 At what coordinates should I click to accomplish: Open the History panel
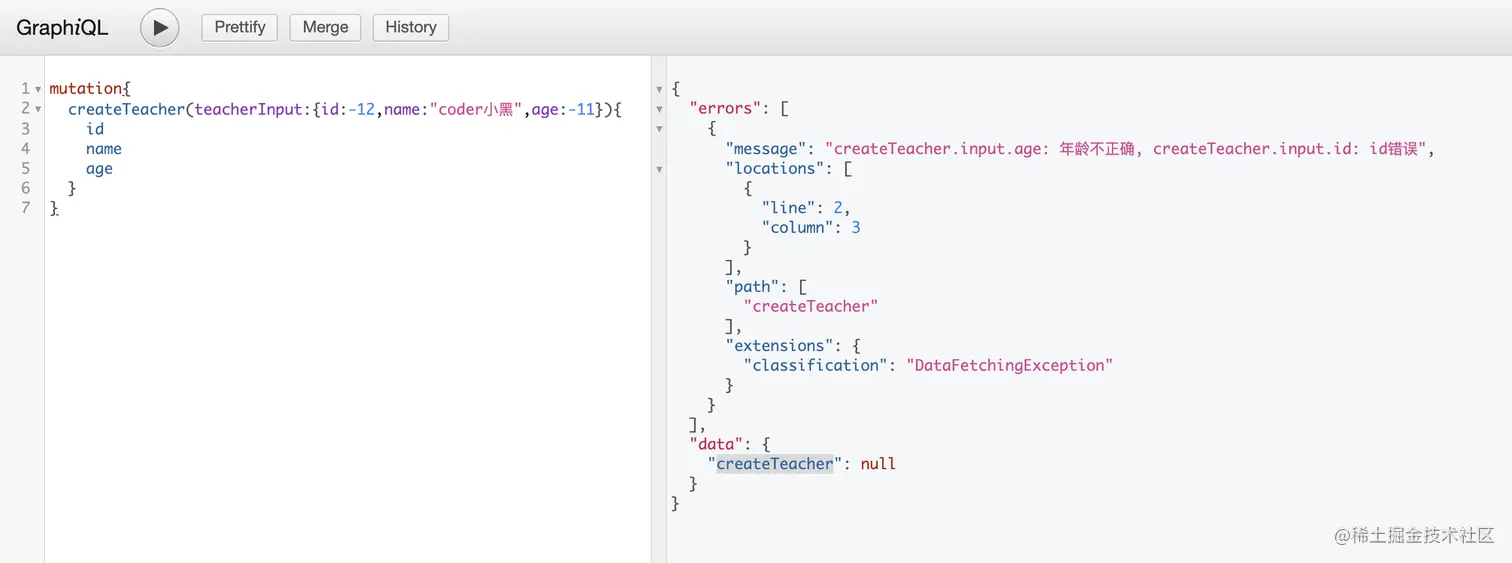tap(411, 27)
